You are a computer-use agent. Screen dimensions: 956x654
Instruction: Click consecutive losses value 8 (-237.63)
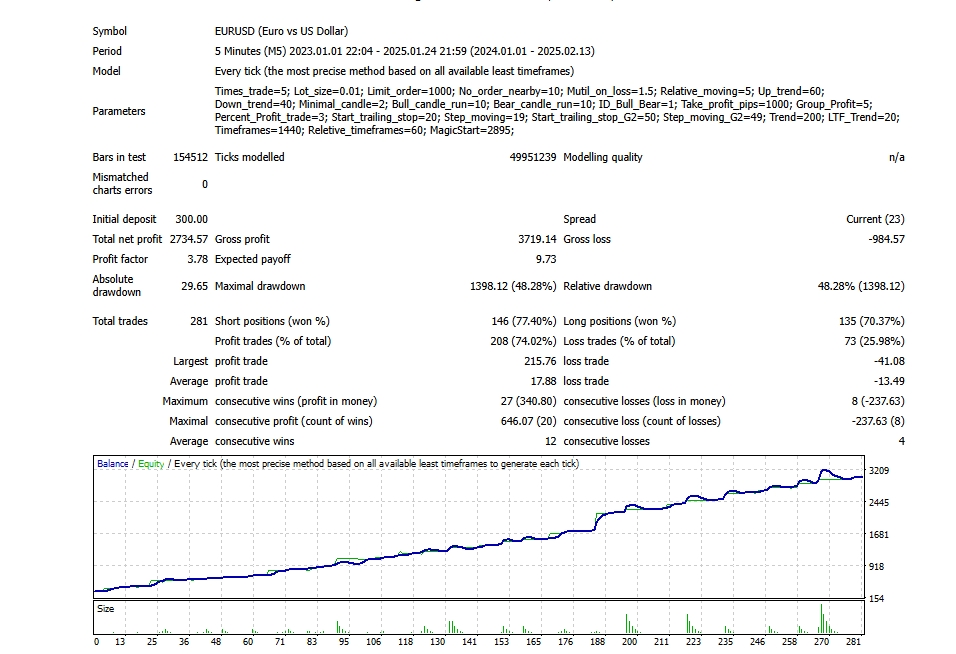click(x=878, y=402)
